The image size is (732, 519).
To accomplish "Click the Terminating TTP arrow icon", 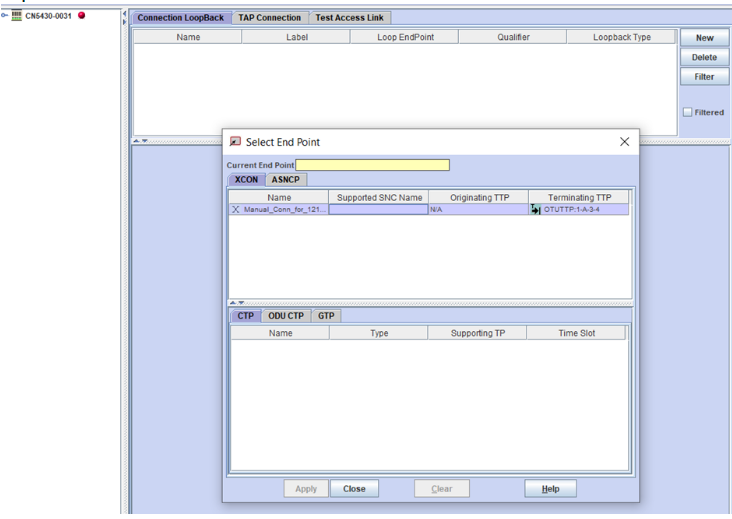I will tap(536, 210).
